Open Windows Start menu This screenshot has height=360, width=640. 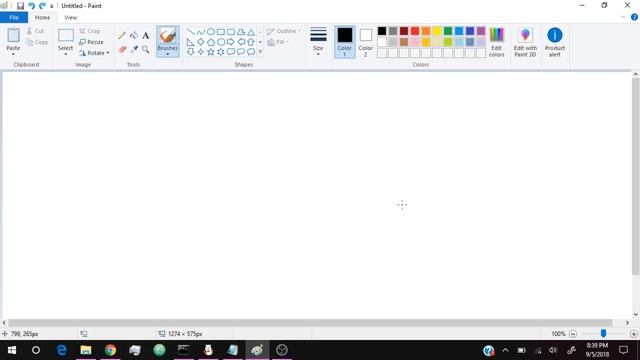pyautogui.click(x=11, y=350)
